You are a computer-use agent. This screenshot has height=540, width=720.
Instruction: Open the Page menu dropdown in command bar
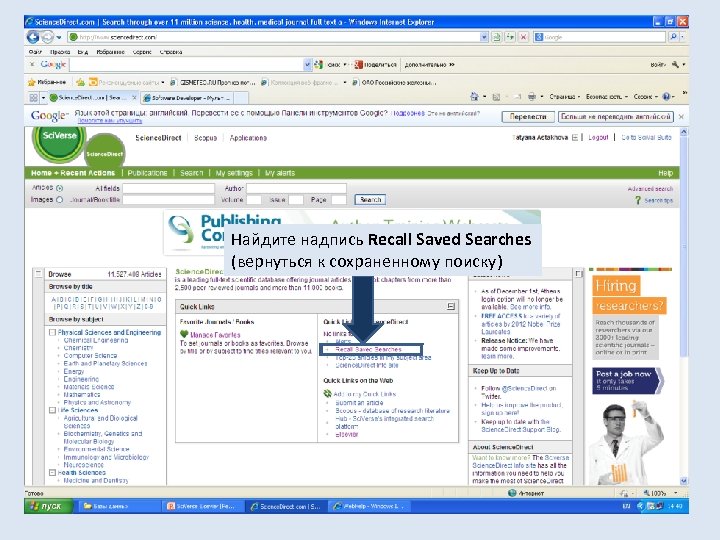[565, 96]
